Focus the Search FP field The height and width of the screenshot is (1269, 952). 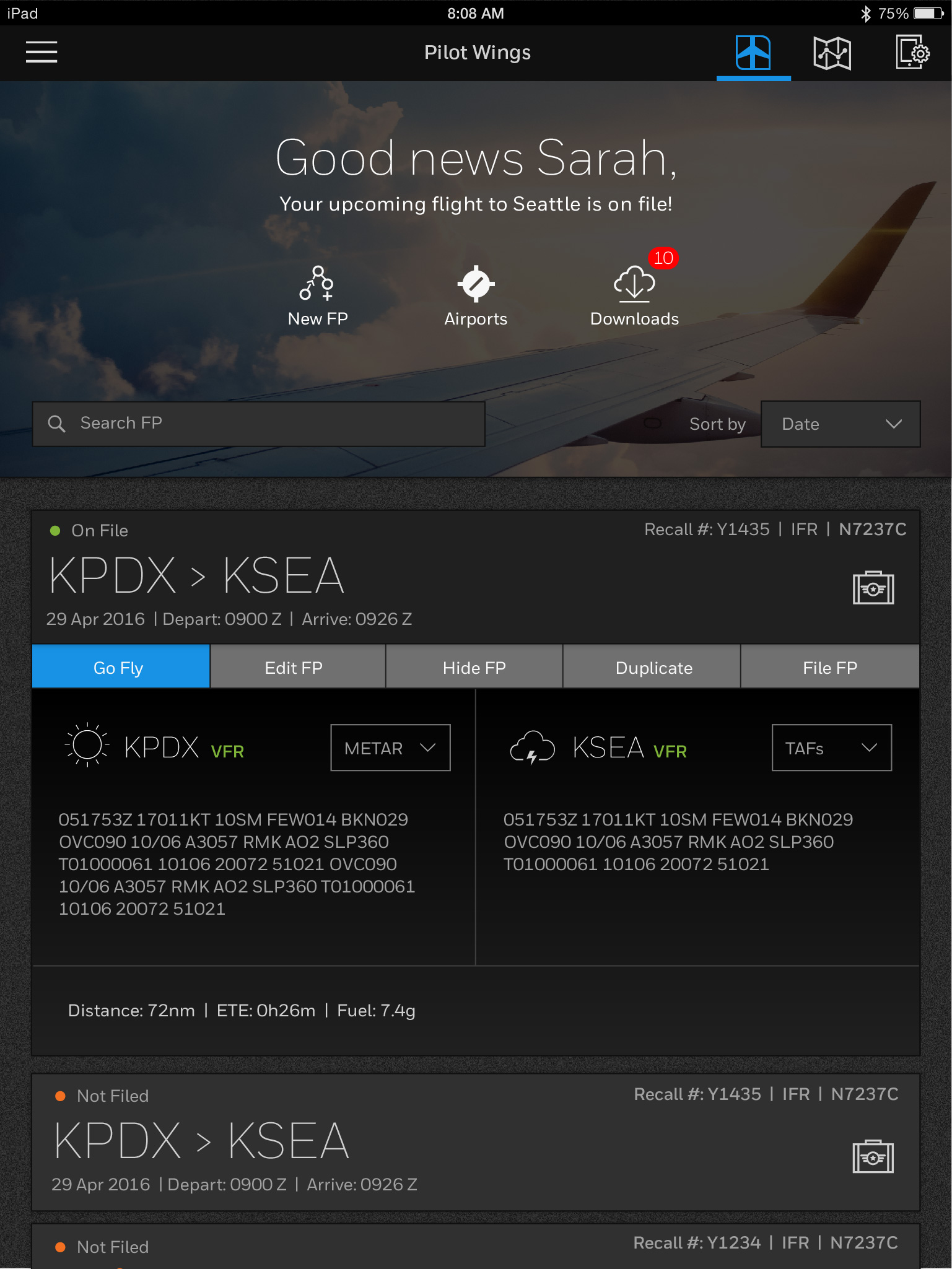(258, 424)
